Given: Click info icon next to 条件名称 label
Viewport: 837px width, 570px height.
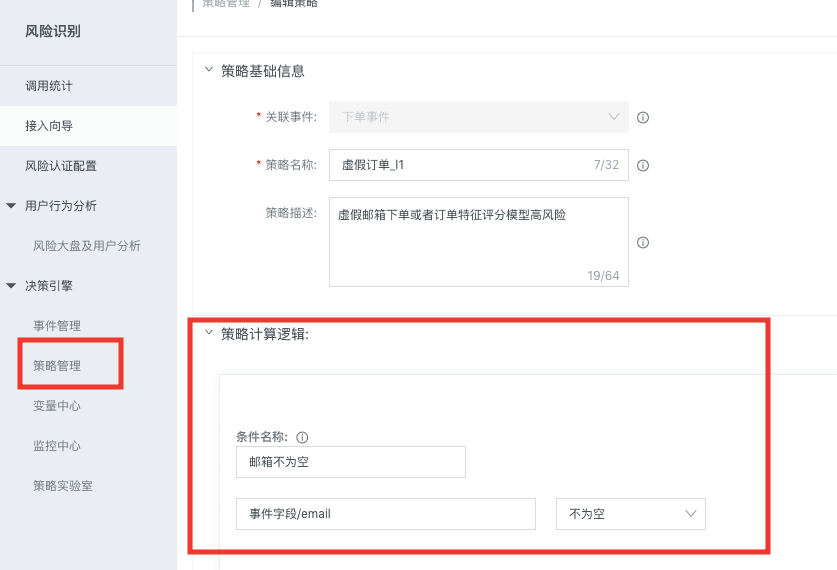Looking at the screenshot, I should coord(302,437).
